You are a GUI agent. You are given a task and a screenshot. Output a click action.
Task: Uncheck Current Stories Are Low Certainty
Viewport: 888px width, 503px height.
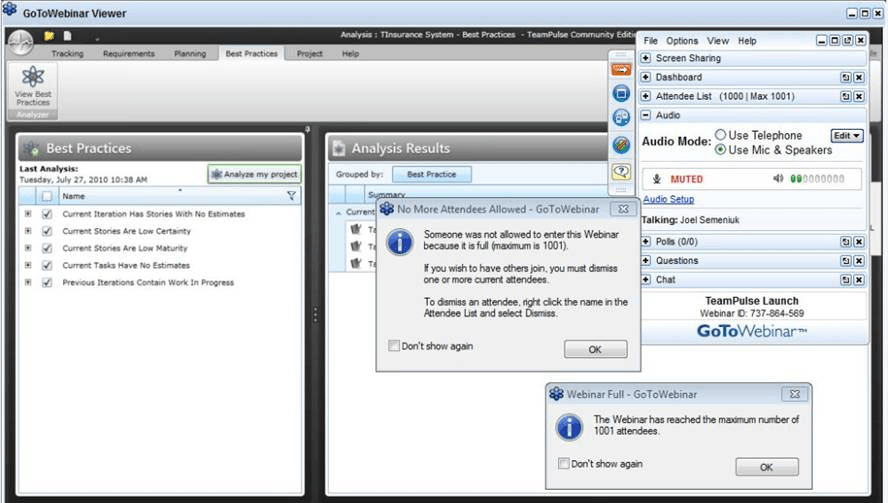click(47, 231)
